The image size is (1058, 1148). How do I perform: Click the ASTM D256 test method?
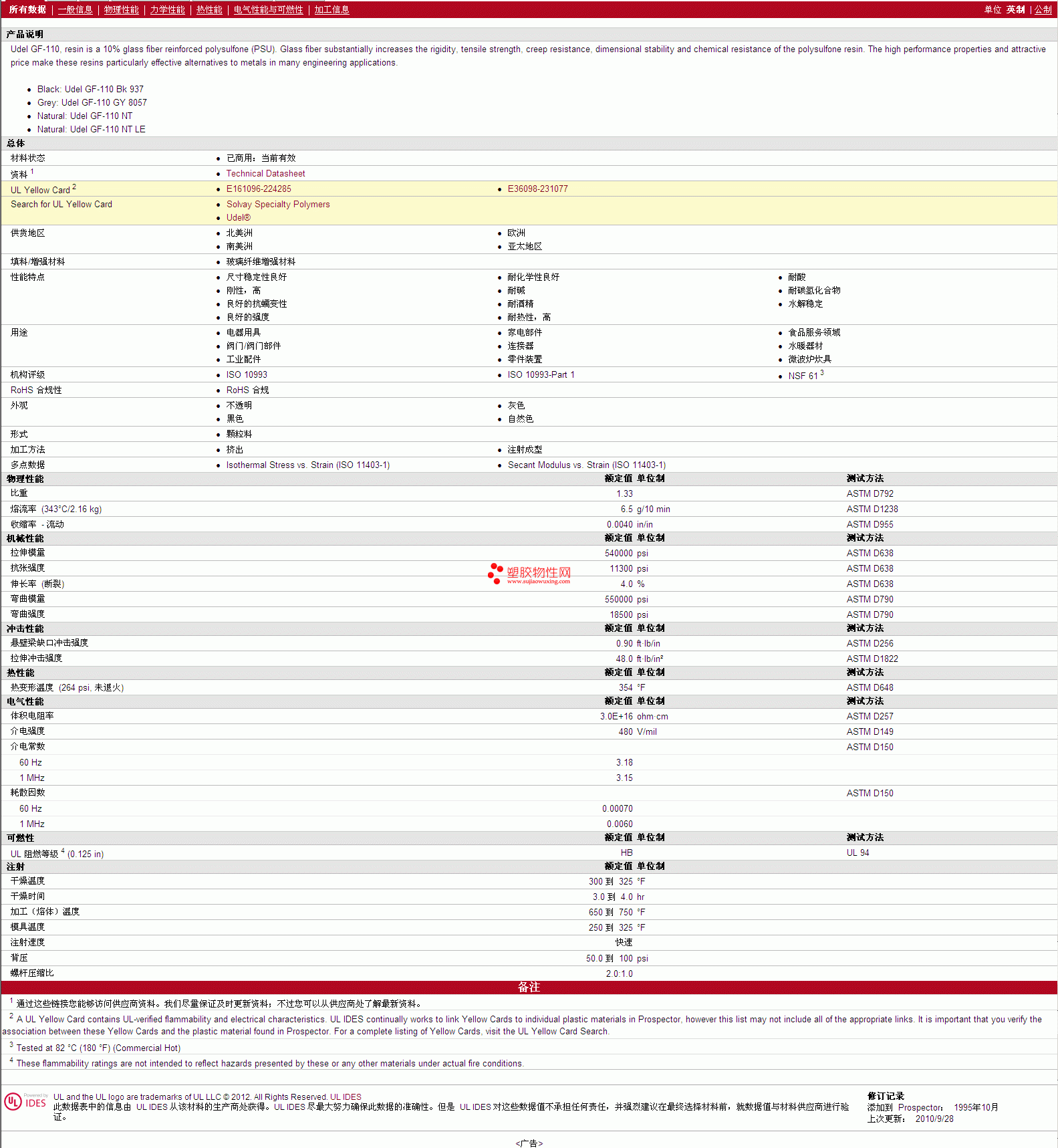click(x=870, y=643)
